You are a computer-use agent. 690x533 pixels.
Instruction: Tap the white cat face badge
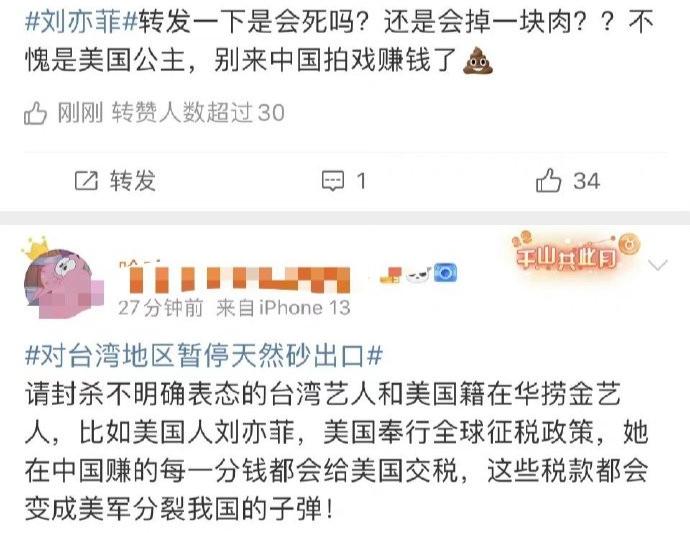pyautogui.click(x=418, y=275)
